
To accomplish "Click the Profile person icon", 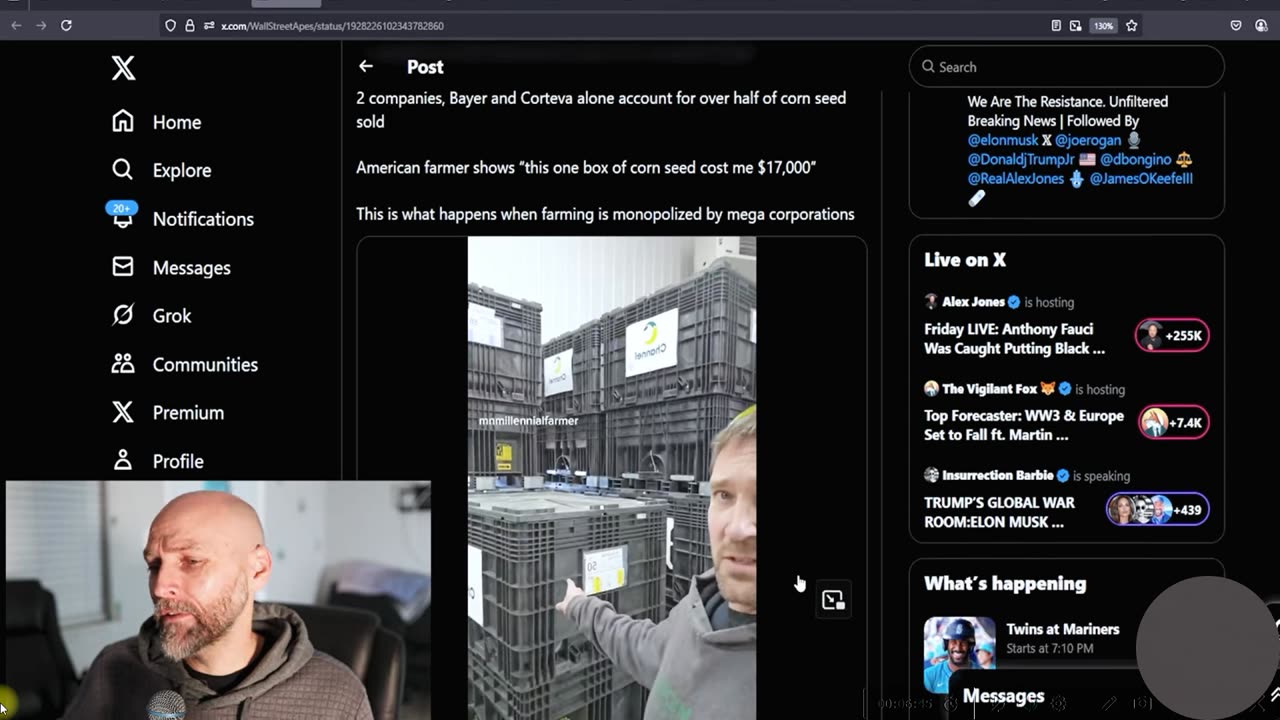I will pos(123,460).
